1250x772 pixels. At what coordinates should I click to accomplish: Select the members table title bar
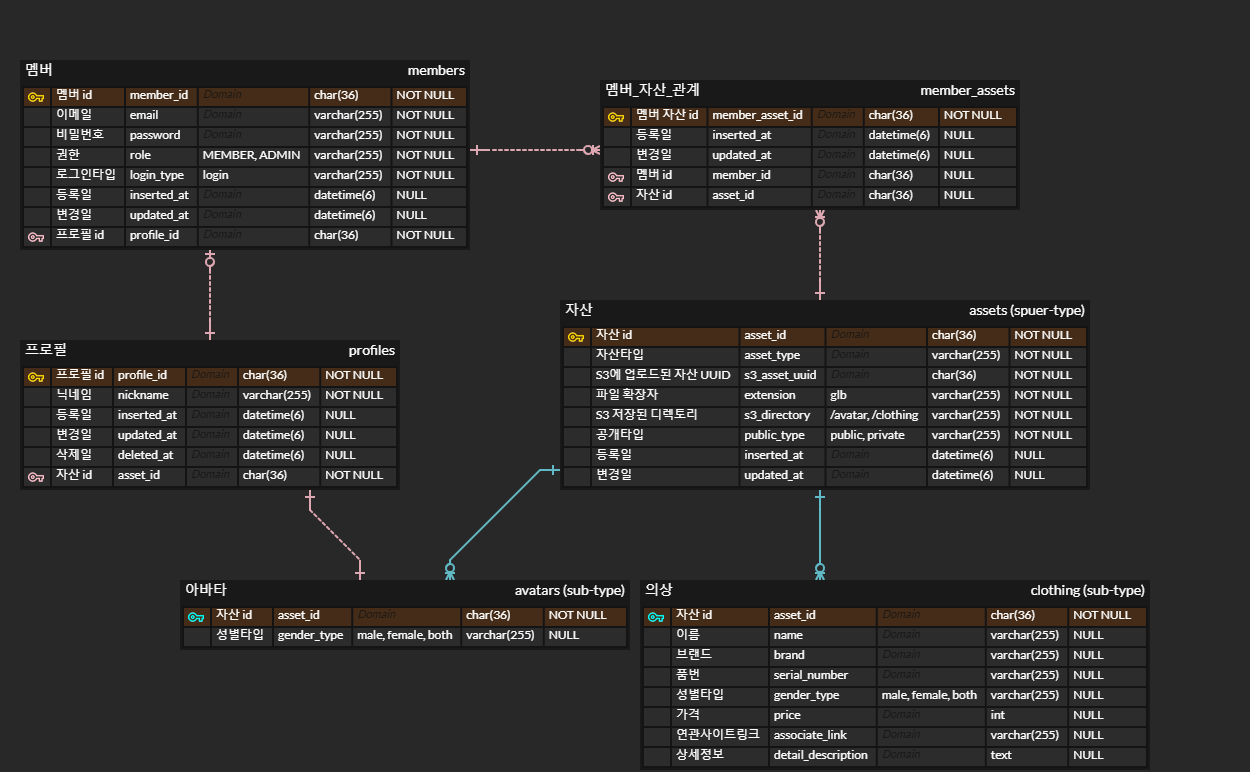pyautogui.click(x=243, y=70)
